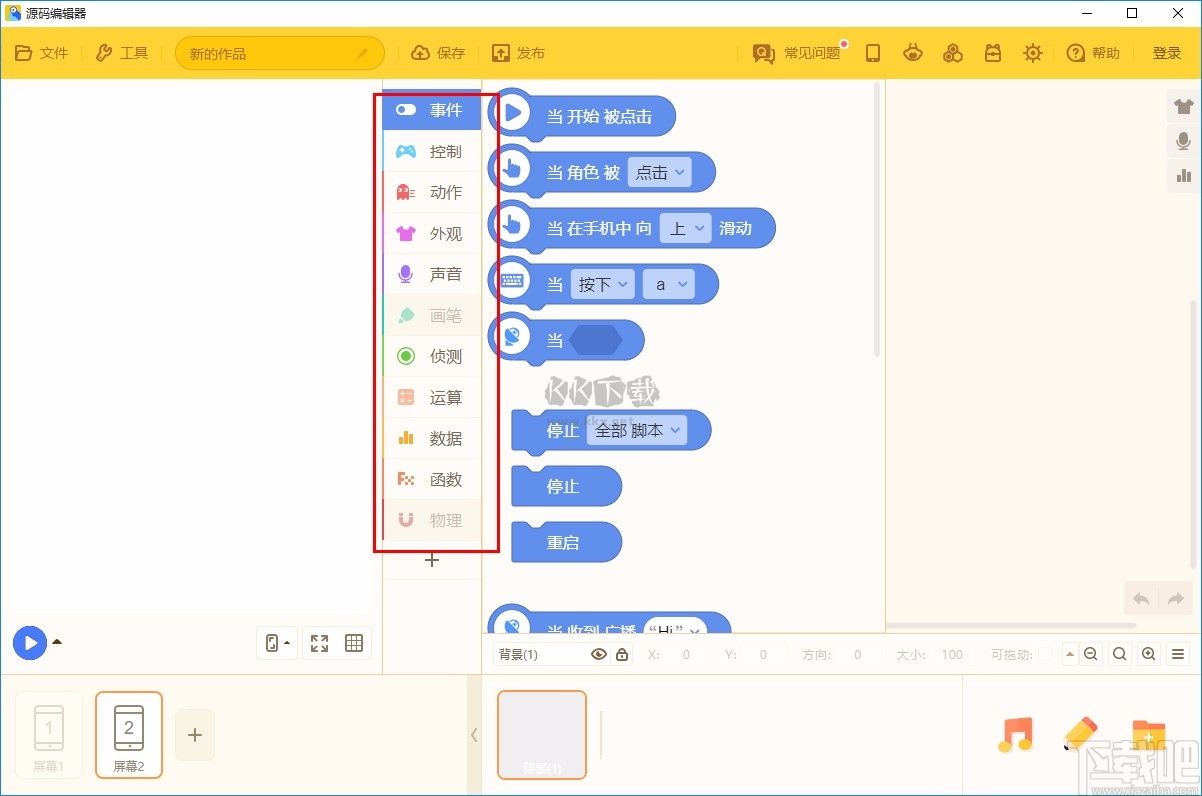Add a backdrop with the folder-plus icon

tap(1148, 735)
